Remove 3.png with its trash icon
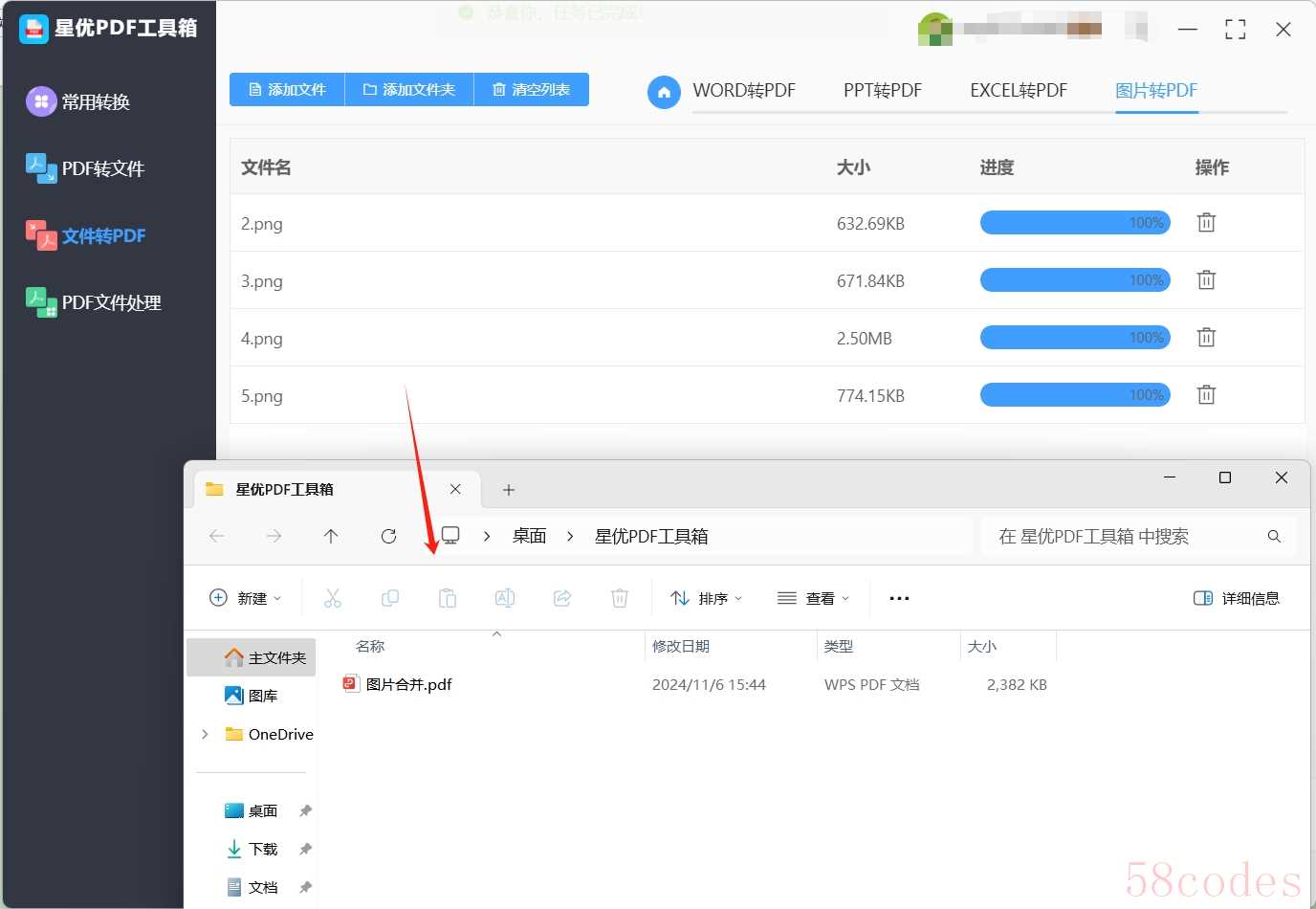Image resolution: width=1316 pixels, height=909 pixels. click(x=1206, y=280)
